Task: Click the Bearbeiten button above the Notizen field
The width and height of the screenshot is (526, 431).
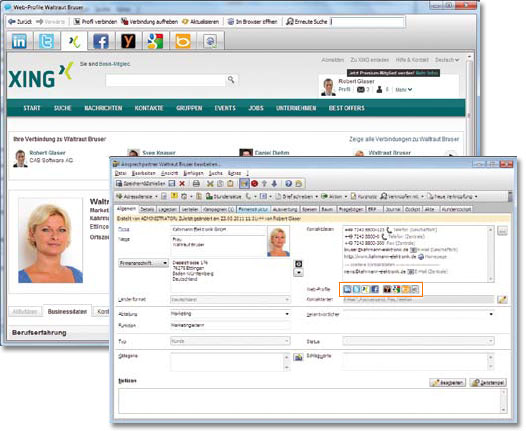Action: [x=448, y=382]
